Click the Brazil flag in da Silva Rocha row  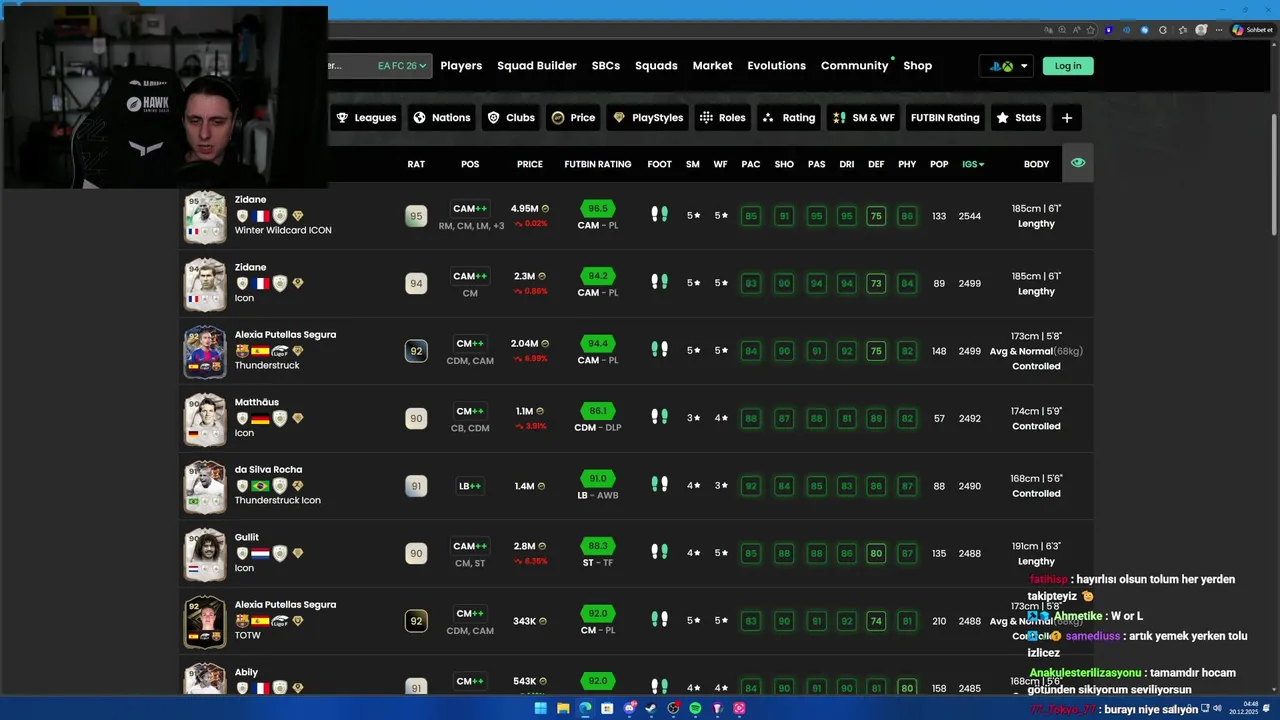(261, 486)
